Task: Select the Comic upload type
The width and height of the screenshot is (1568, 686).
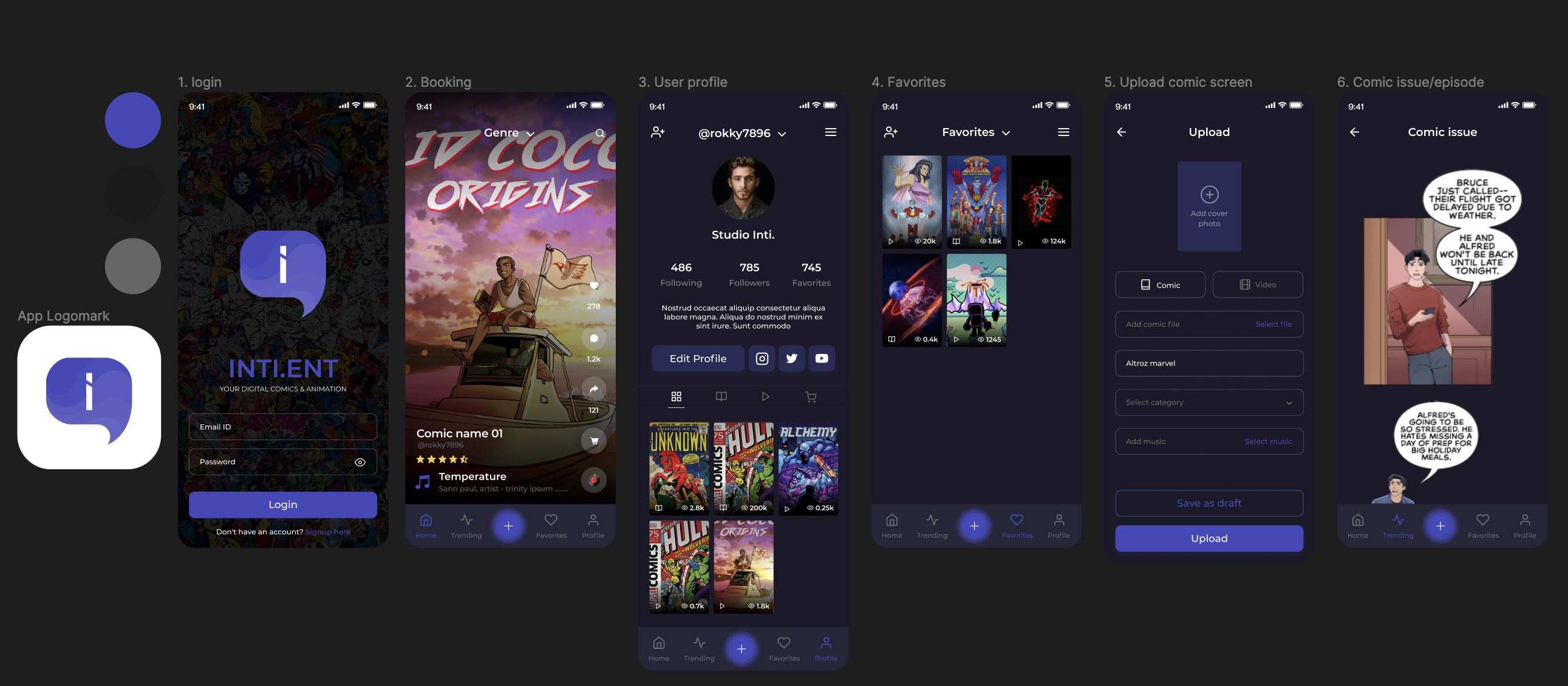Action: tap(1159, 284)
